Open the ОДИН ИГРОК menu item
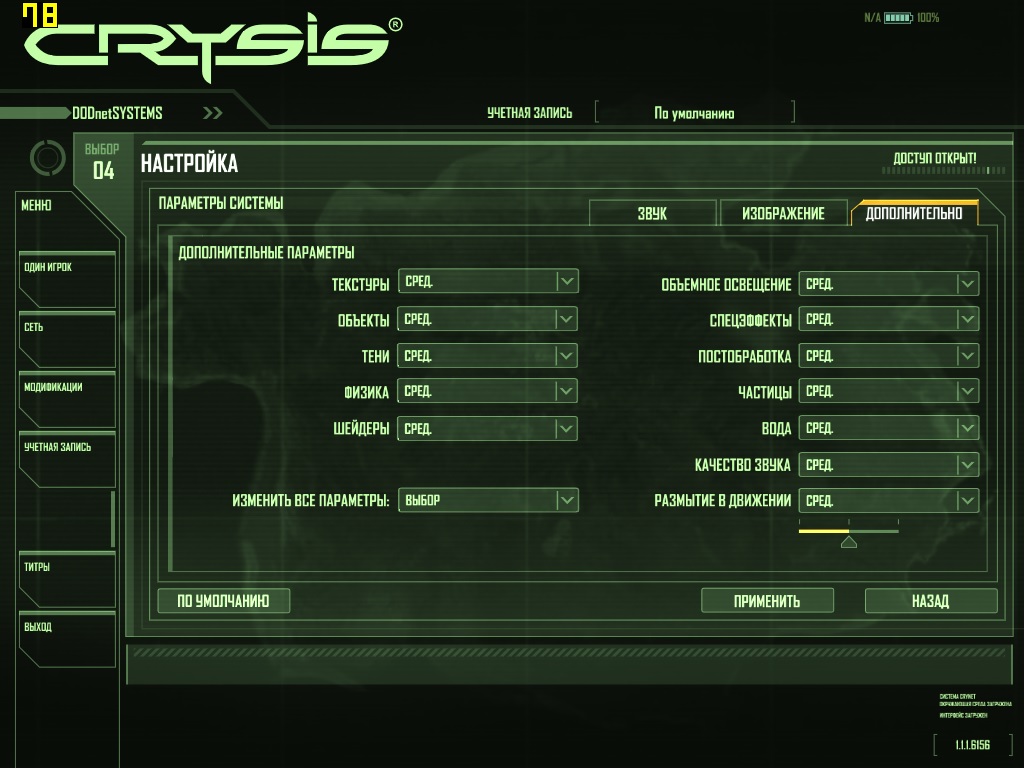Screen dimensions: 1026x774 point(67,279)
